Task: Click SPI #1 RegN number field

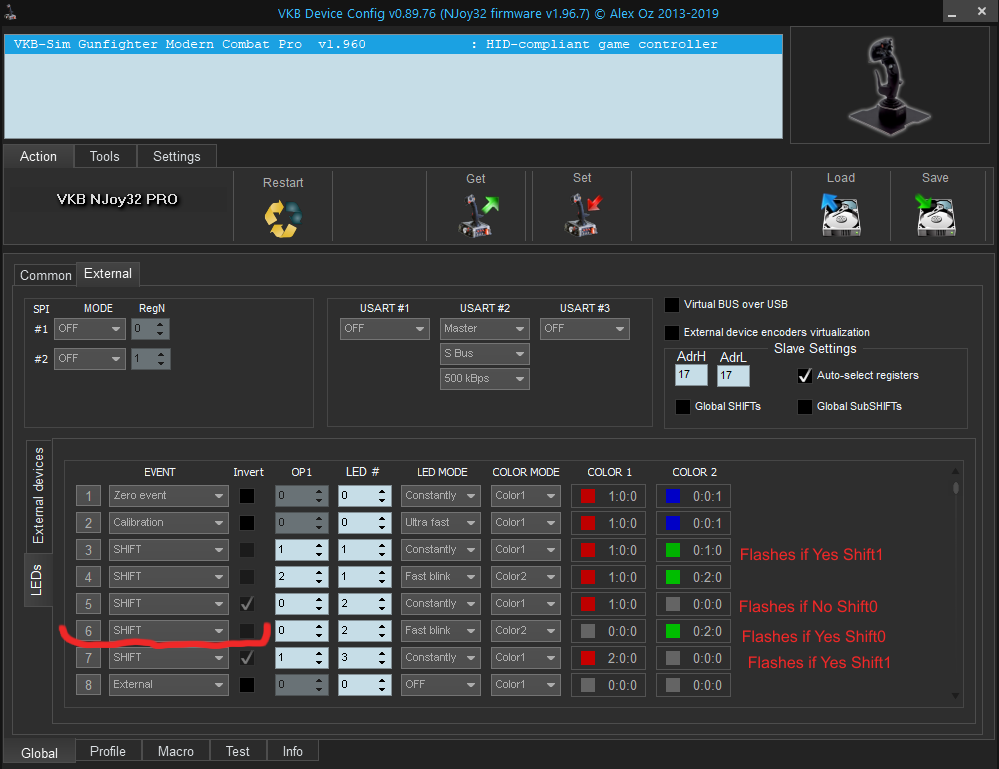Action: tap(150, 329)
